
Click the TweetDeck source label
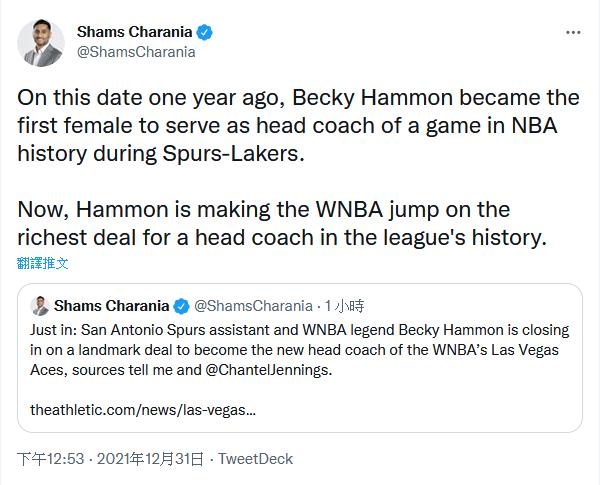pos(255,459)
